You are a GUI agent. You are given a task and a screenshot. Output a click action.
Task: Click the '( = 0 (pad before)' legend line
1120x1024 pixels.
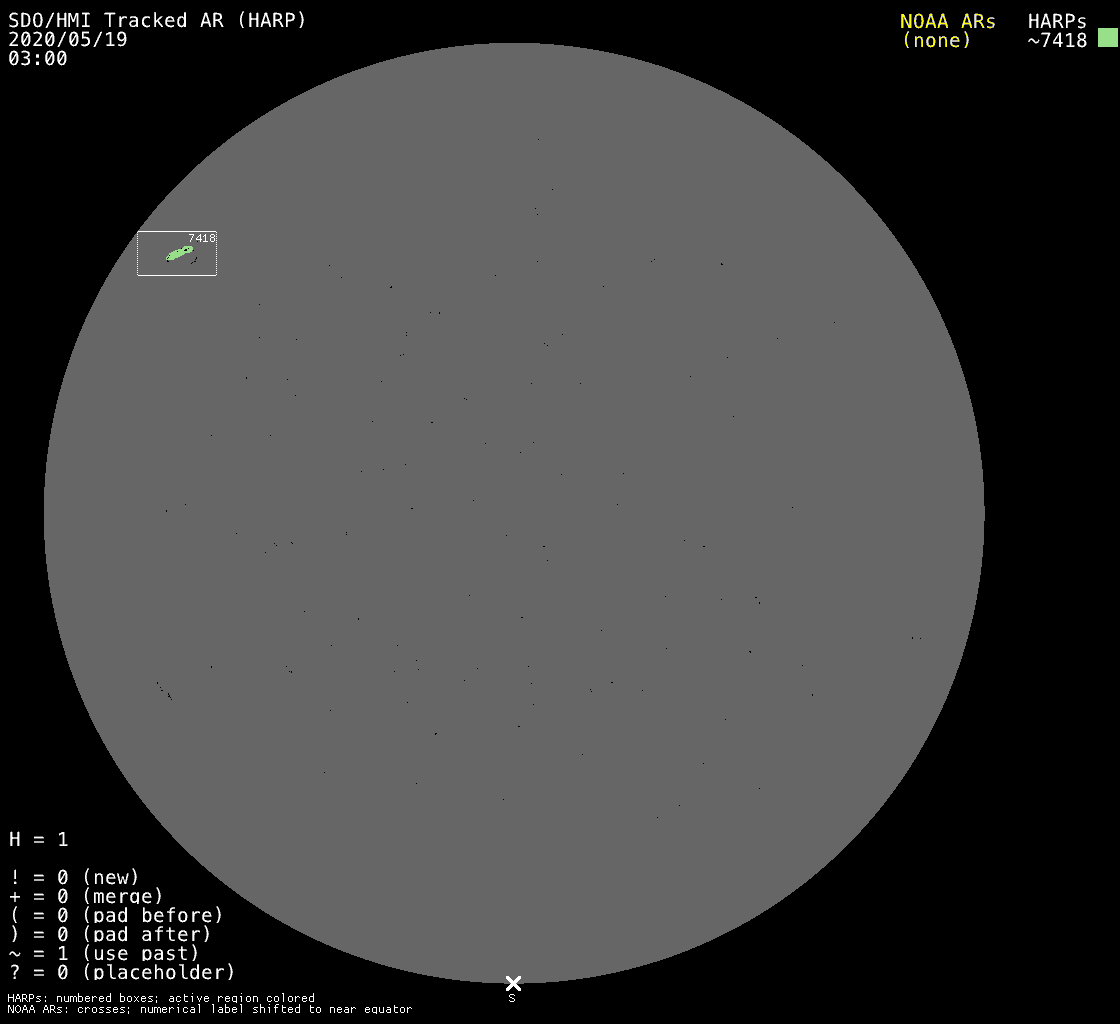(x=116, y=915)
